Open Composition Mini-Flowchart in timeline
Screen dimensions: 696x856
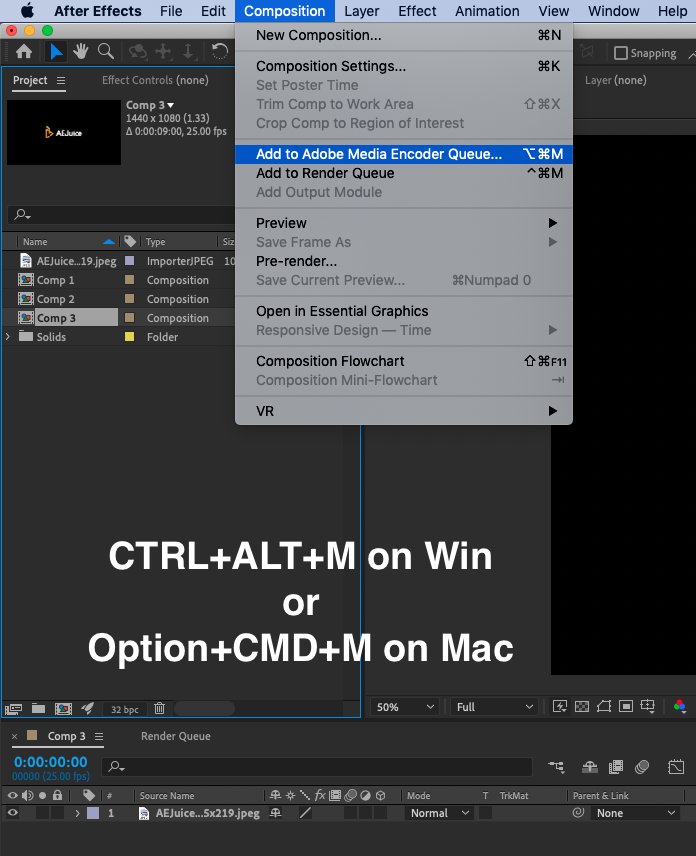pyautogui.click(x=557, y=767)
